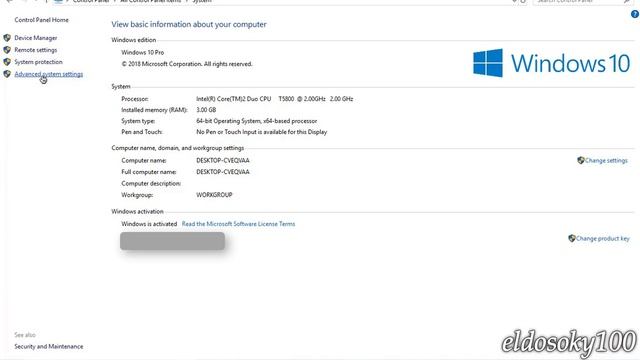Click the shield icon beside Remote settings

click(7, 50)
